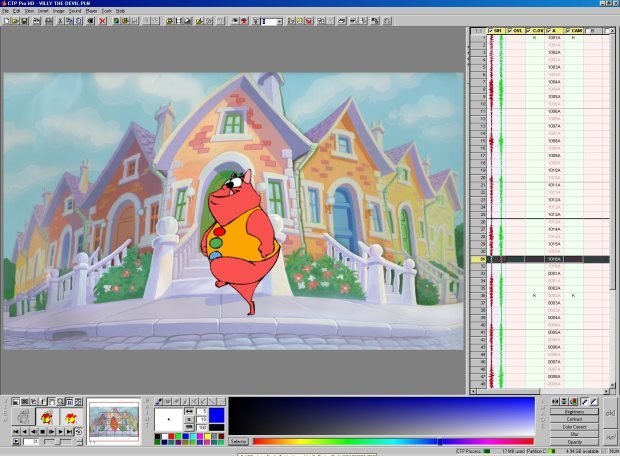This screenshot has height=456, width=620.
Task: Click the large ok! button
Action: click(610, 413)
